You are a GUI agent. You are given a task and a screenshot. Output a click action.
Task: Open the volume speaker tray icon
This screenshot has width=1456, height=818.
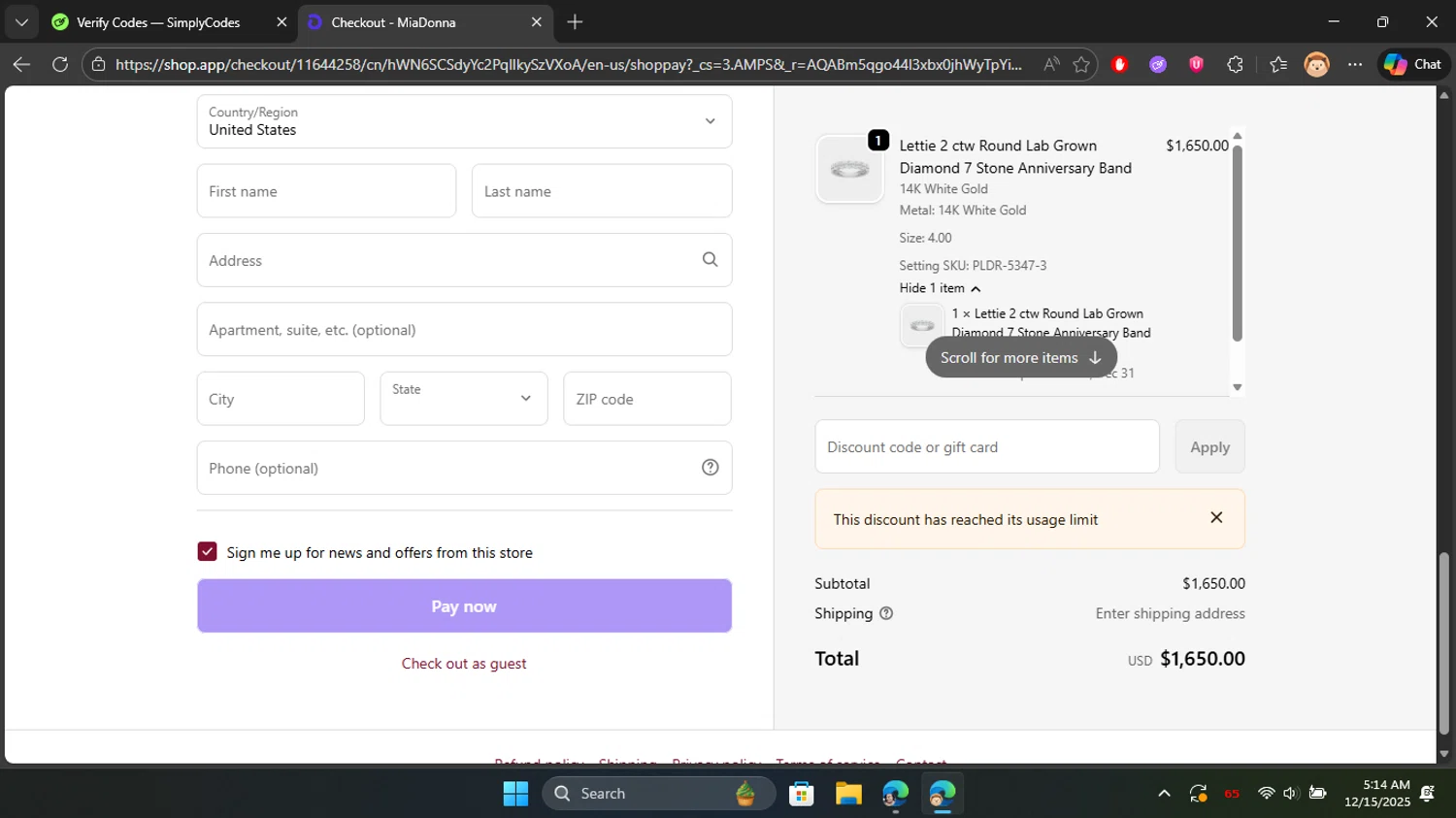point(1290,794)
